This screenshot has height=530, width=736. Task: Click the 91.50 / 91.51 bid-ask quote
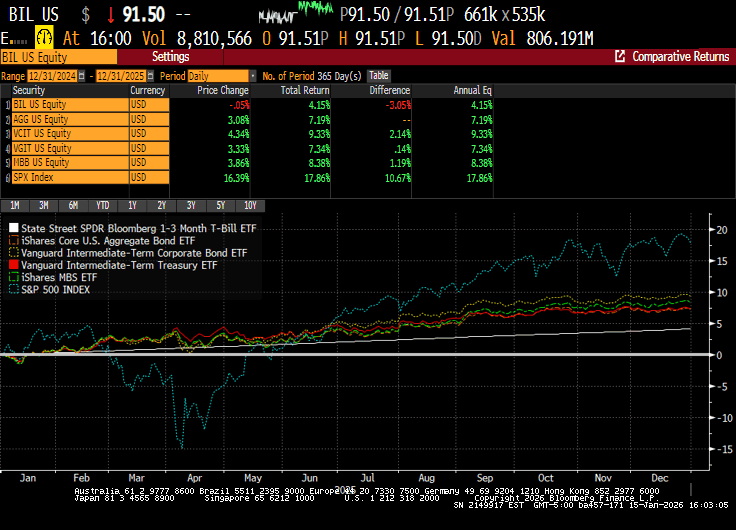(397, 15)
